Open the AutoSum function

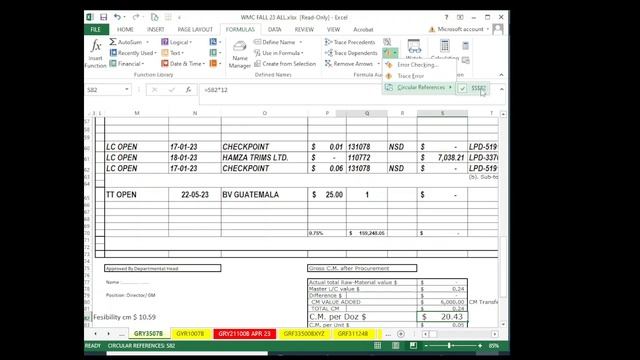tap(129, 42)
